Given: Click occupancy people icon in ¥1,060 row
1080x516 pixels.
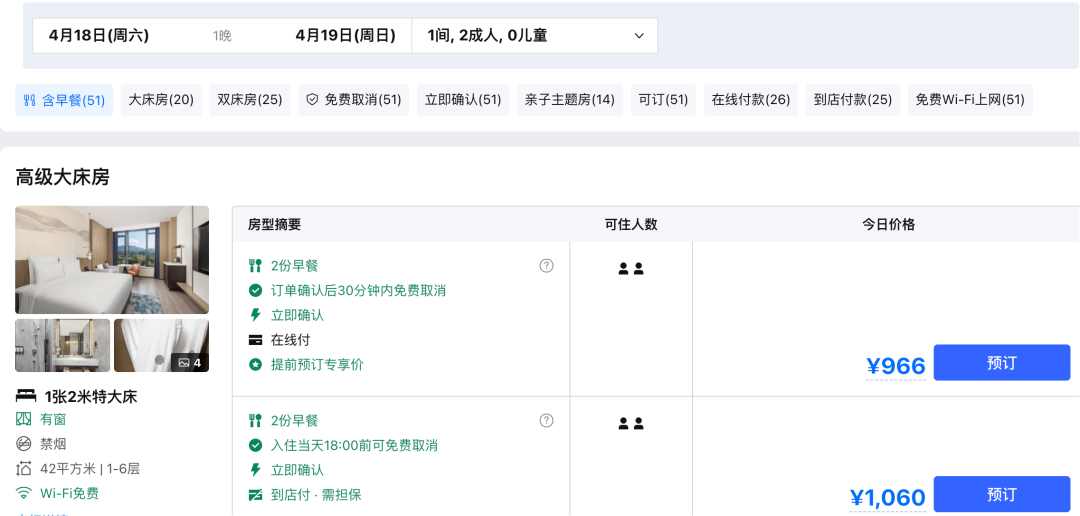Looking at the screenshot, I should click(631, 424).
